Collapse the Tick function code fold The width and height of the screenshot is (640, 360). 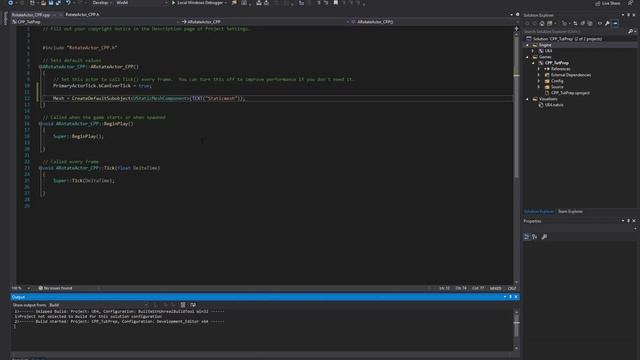(x=40, y=168)
